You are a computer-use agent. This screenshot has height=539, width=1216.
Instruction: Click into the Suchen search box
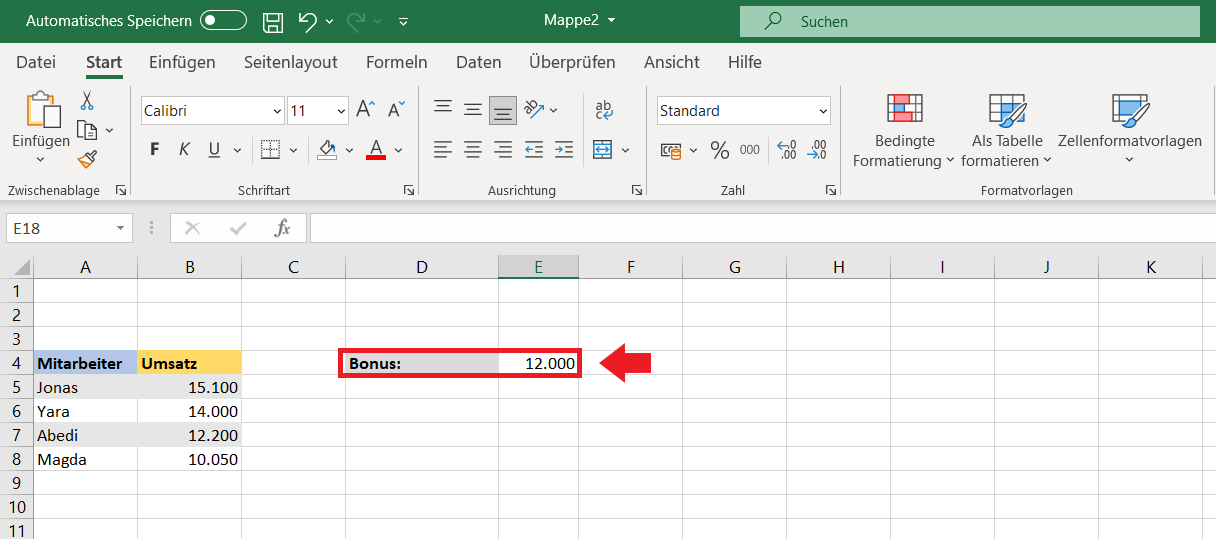970,21
